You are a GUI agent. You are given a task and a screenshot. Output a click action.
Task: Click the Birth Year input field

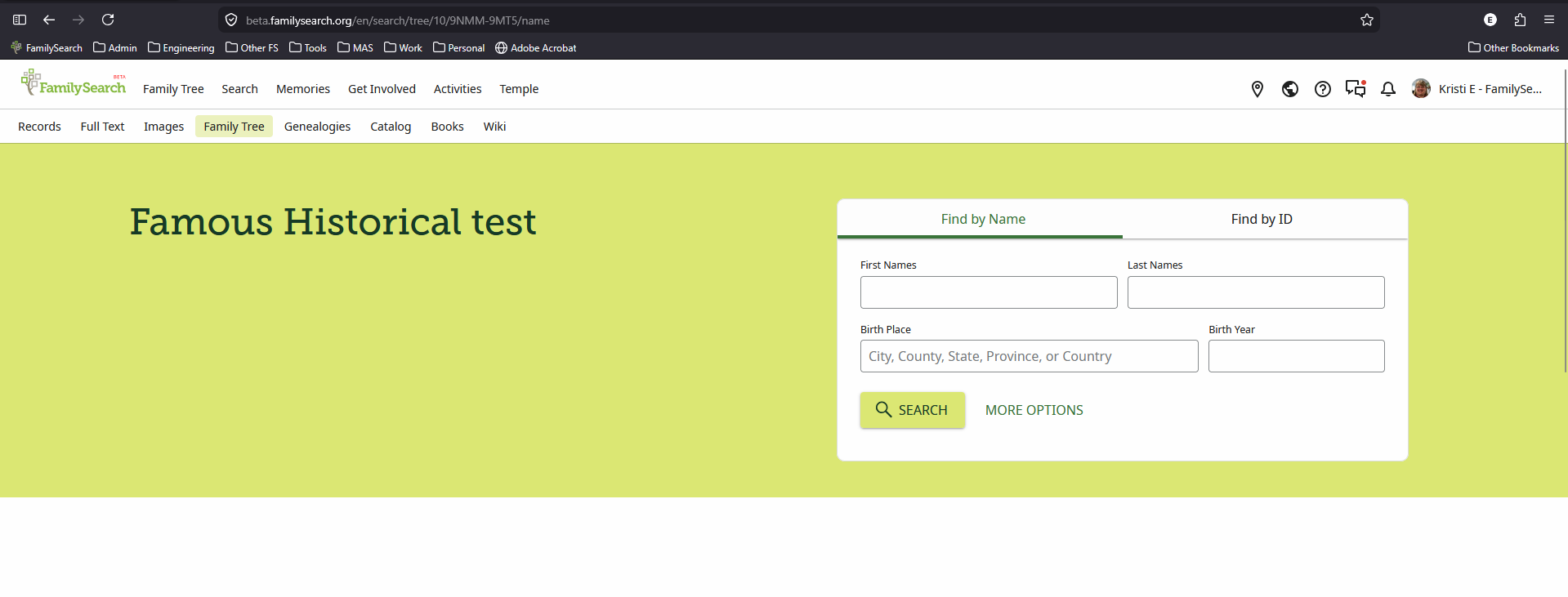coord(1296,356)
